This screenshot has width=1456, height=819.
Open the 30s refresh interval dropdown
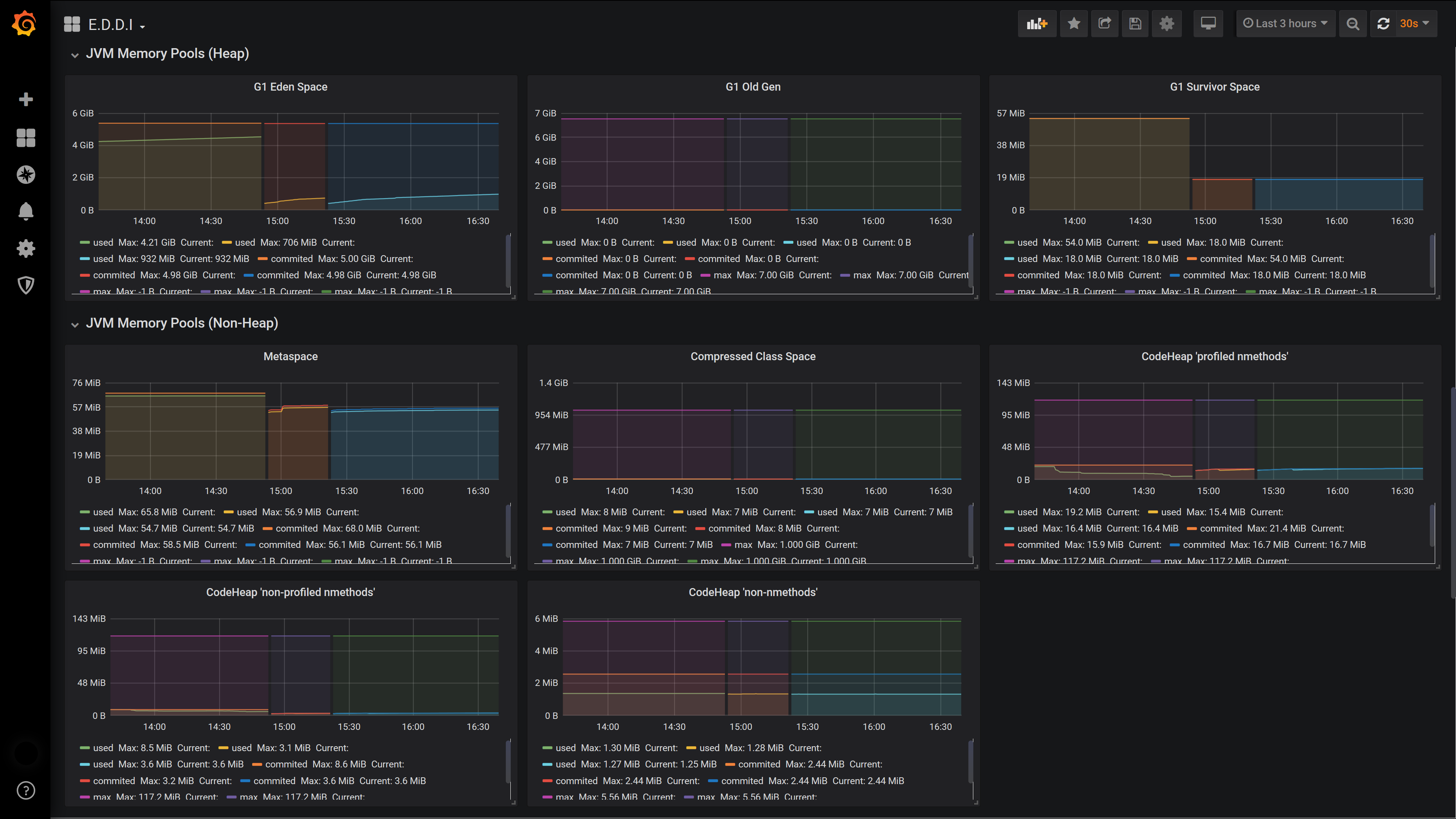[x=1415, y=24]
